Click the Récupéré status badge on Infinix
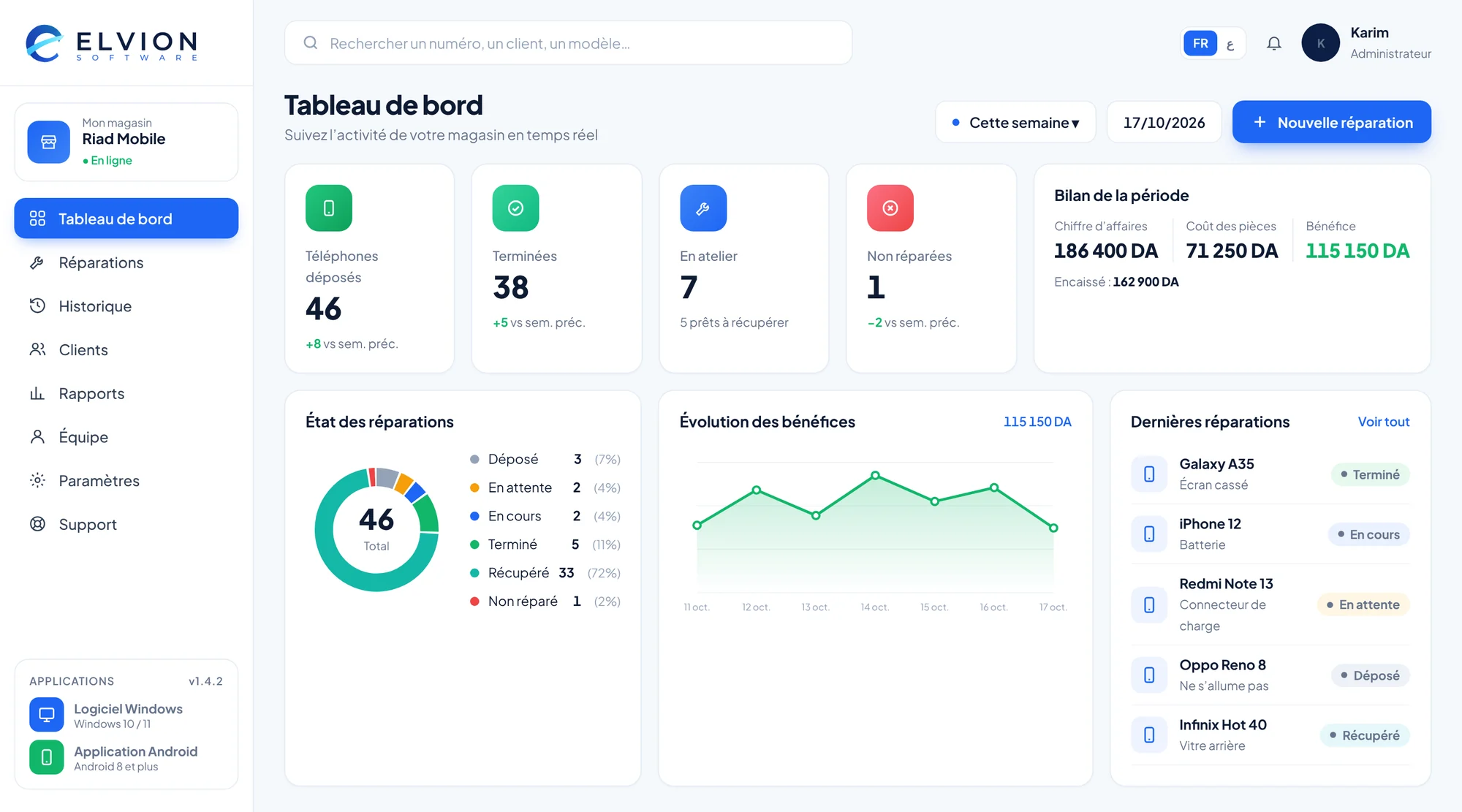1462x812 pixels. 1365,735
